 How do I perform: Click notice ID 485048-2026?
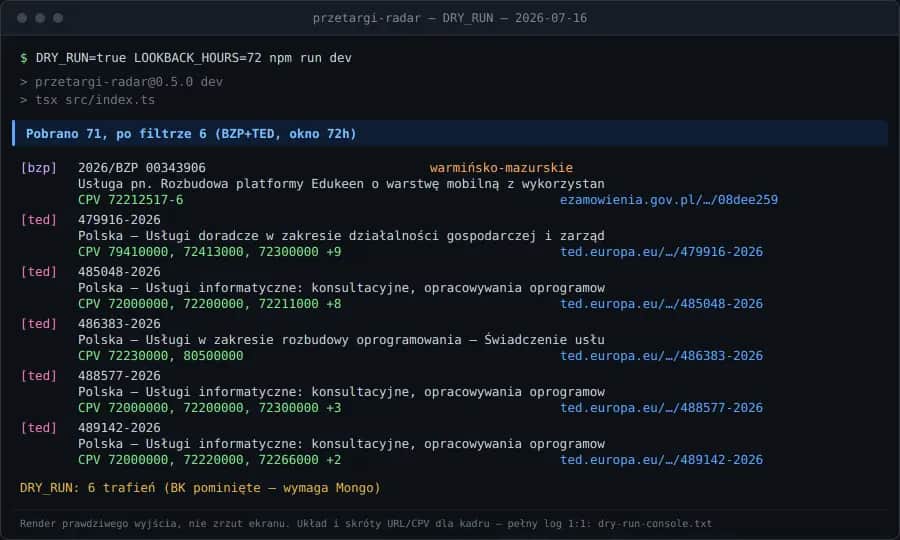click(x=119, y=272)
